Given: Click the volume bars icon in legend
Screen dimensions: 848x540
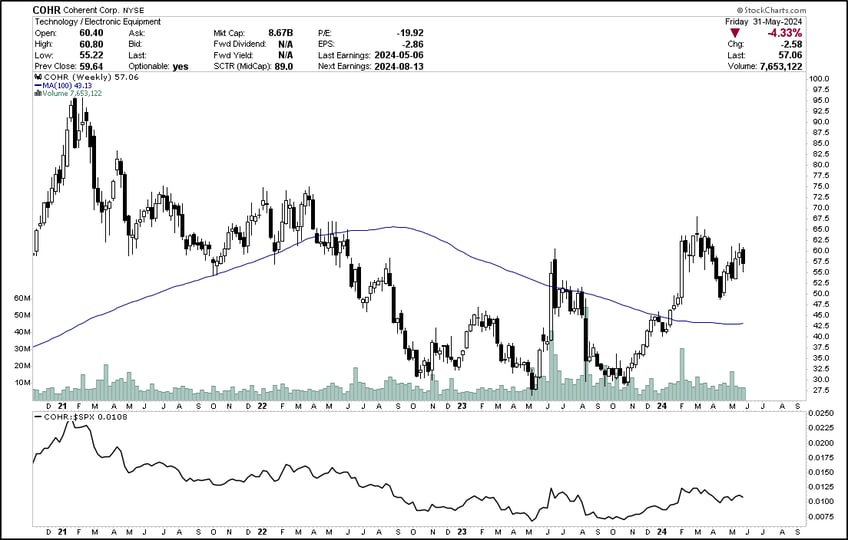Looking at the screenshot, I should (x=38, y=93).
